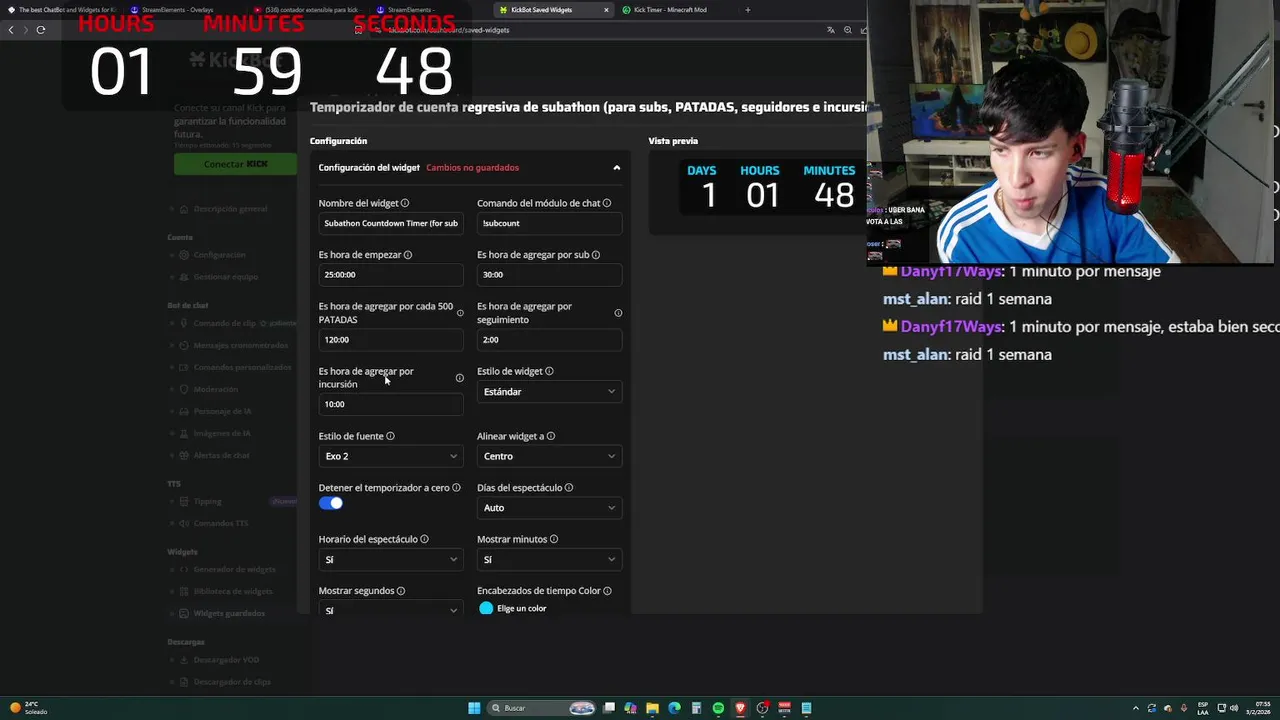Viewport: 1280px width, 720px height.
Task: Open the Horario del espectáculo dropdown
Action: (x=391, y=560)
